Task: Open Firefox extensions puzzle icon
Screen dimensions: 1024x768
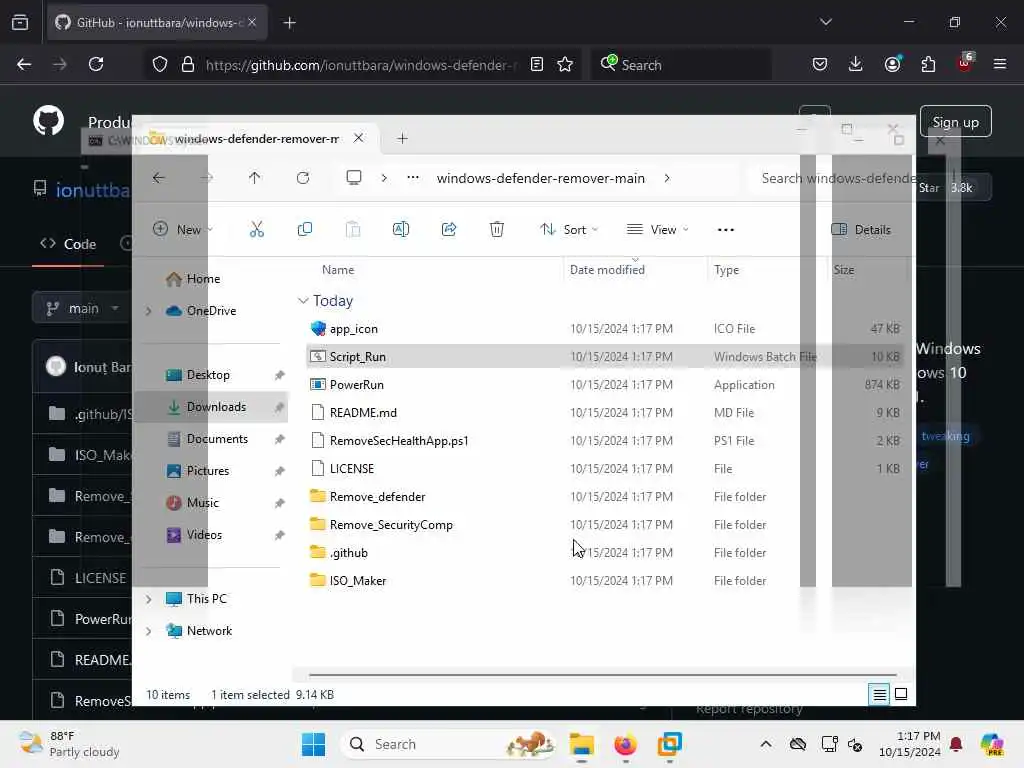Action: point(928,64)
